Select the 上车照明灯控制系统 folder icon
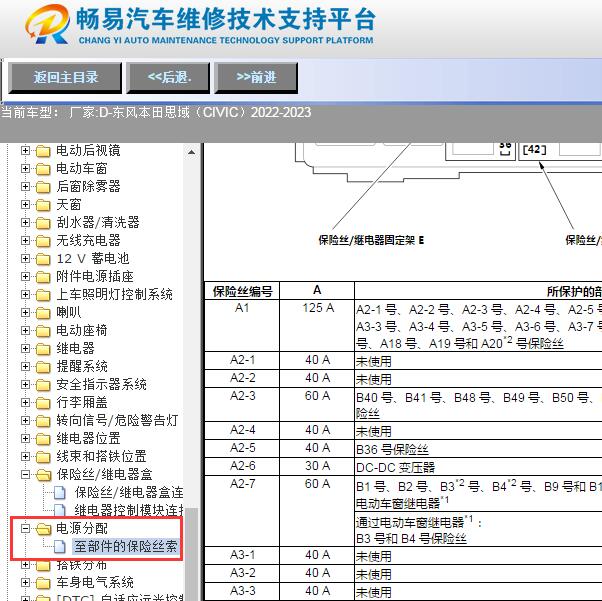Viewport: 602px width, 601px height. [x=43, y=295]
